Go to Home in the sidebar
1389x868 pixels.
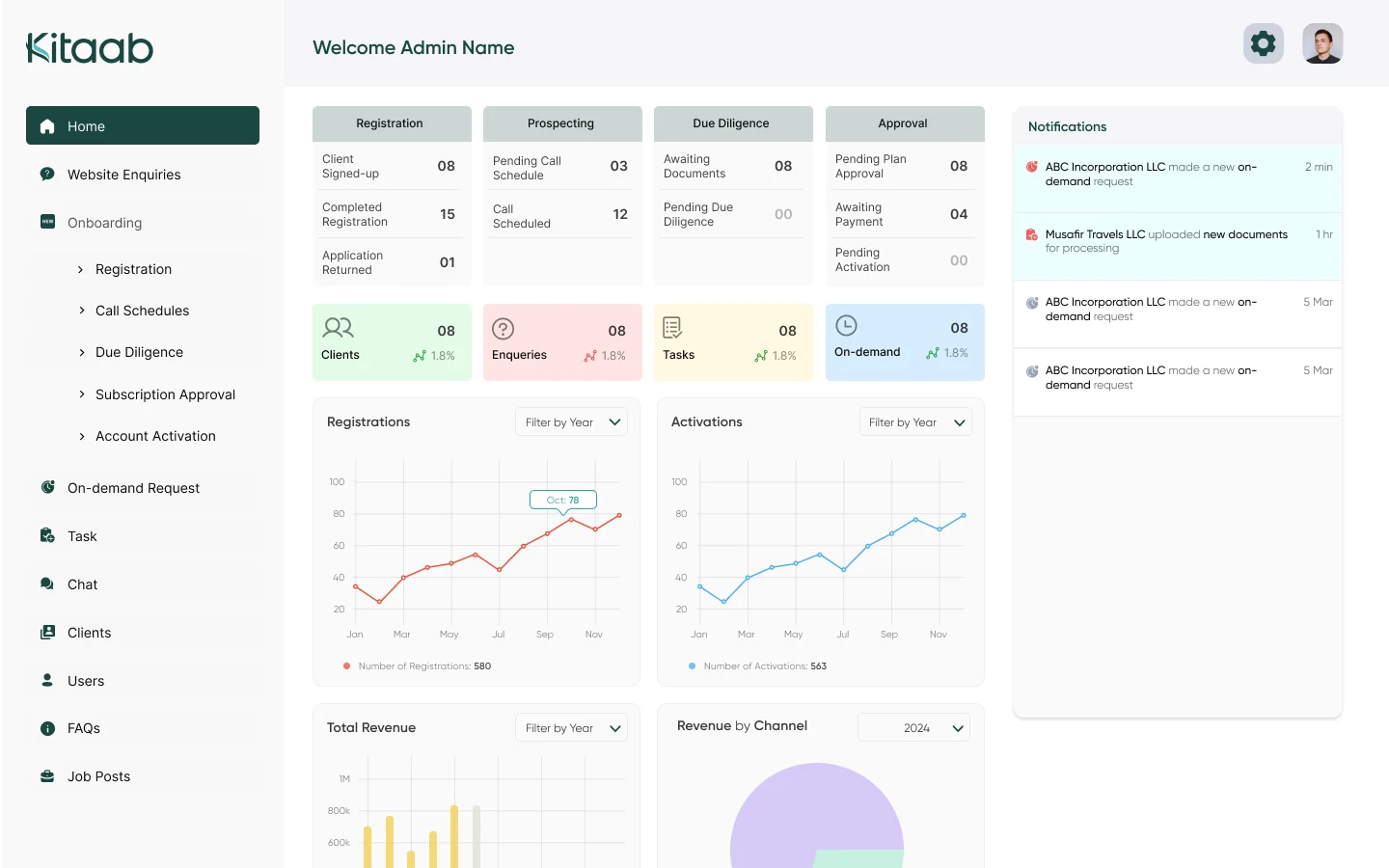(143, 125)
